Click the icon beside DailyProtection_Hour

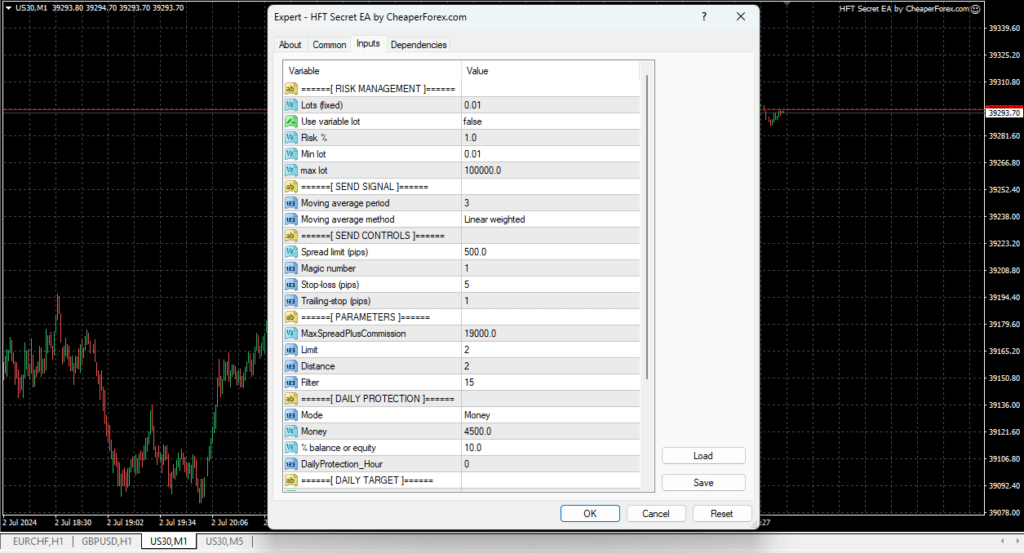tap(291, 464)
